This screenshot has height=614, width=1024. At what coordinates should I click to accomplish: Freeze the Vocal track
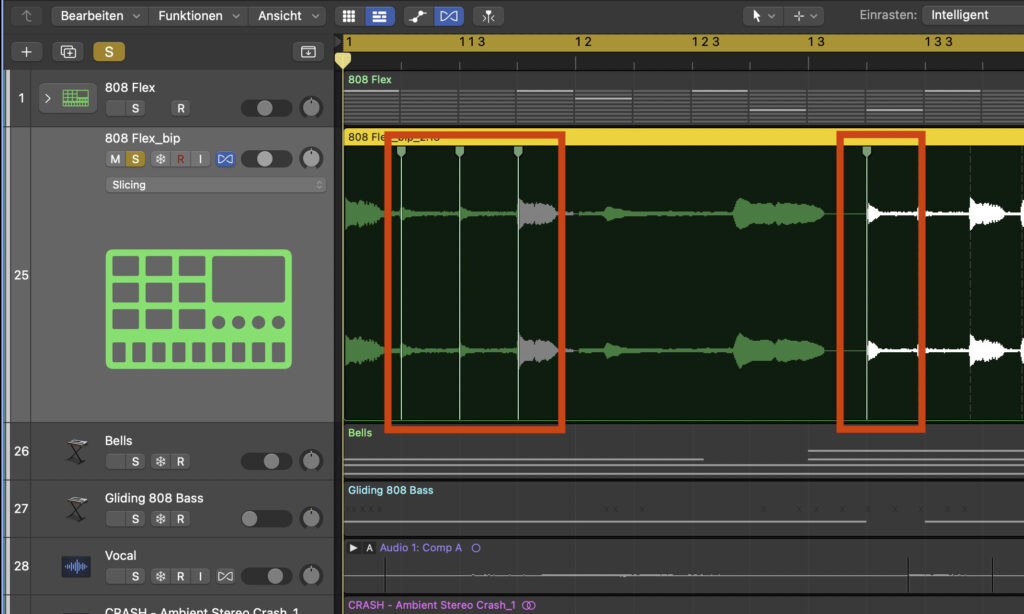click(161, 576)
